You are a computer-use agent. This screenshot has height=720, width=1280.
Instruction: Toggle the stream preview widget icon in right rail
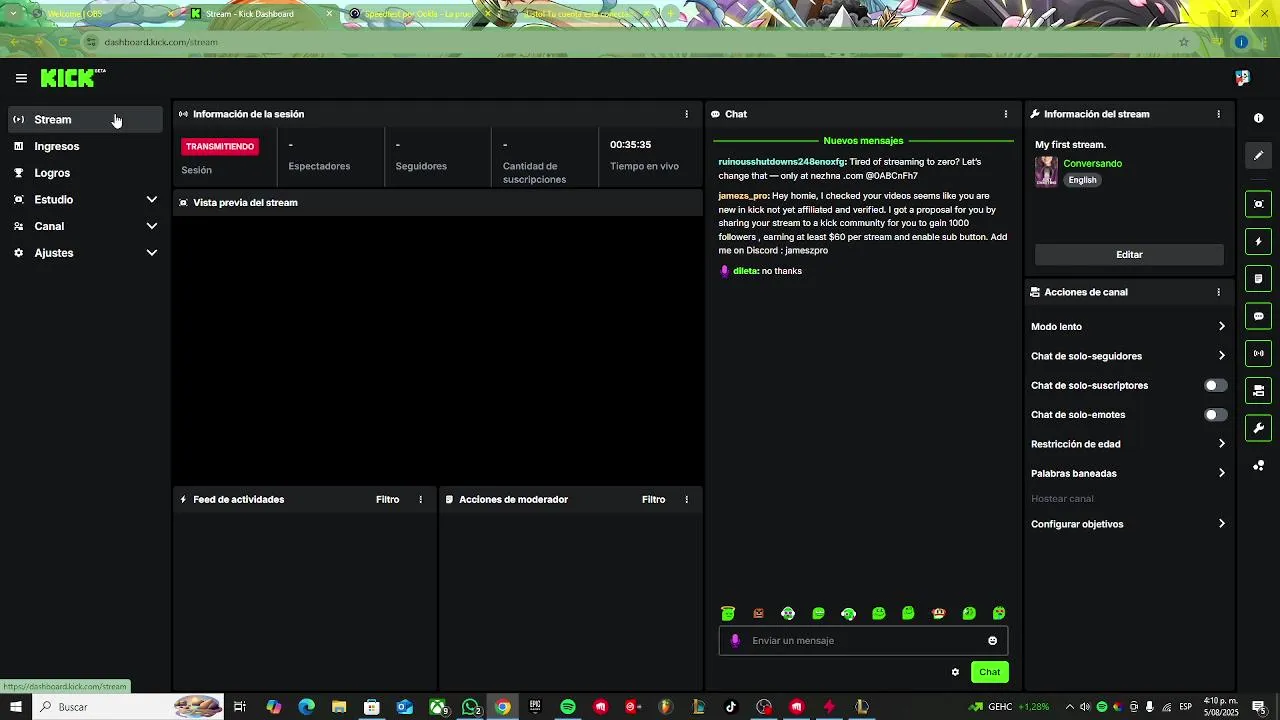1258,204
